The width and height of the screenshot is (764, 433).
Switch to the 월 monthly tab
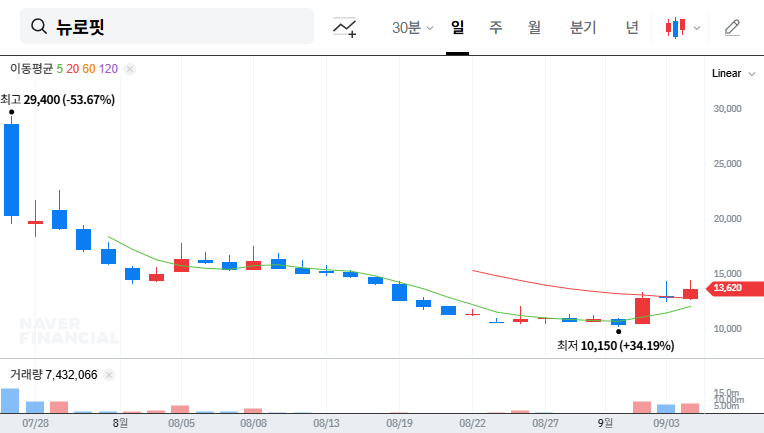pos(534,27)
